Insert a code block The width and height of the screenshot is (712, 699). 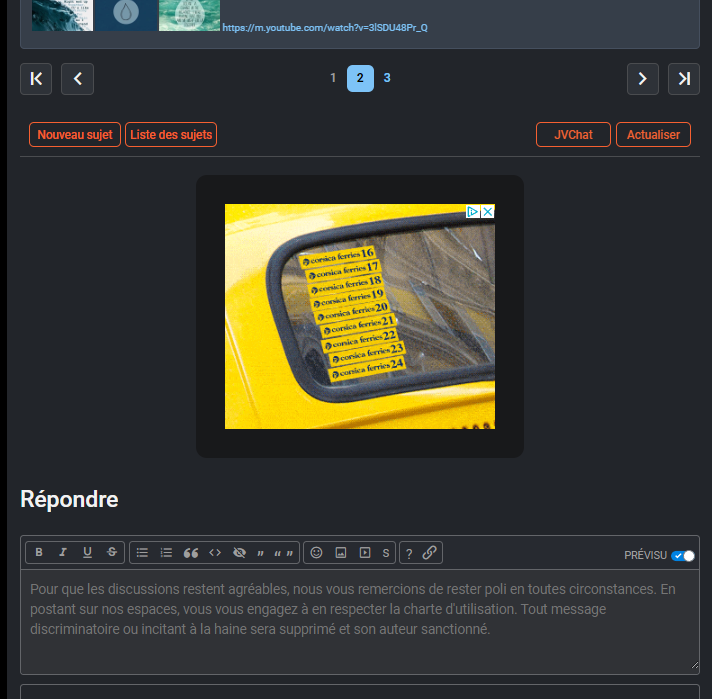pyautogui.click(x=215, y=552)
